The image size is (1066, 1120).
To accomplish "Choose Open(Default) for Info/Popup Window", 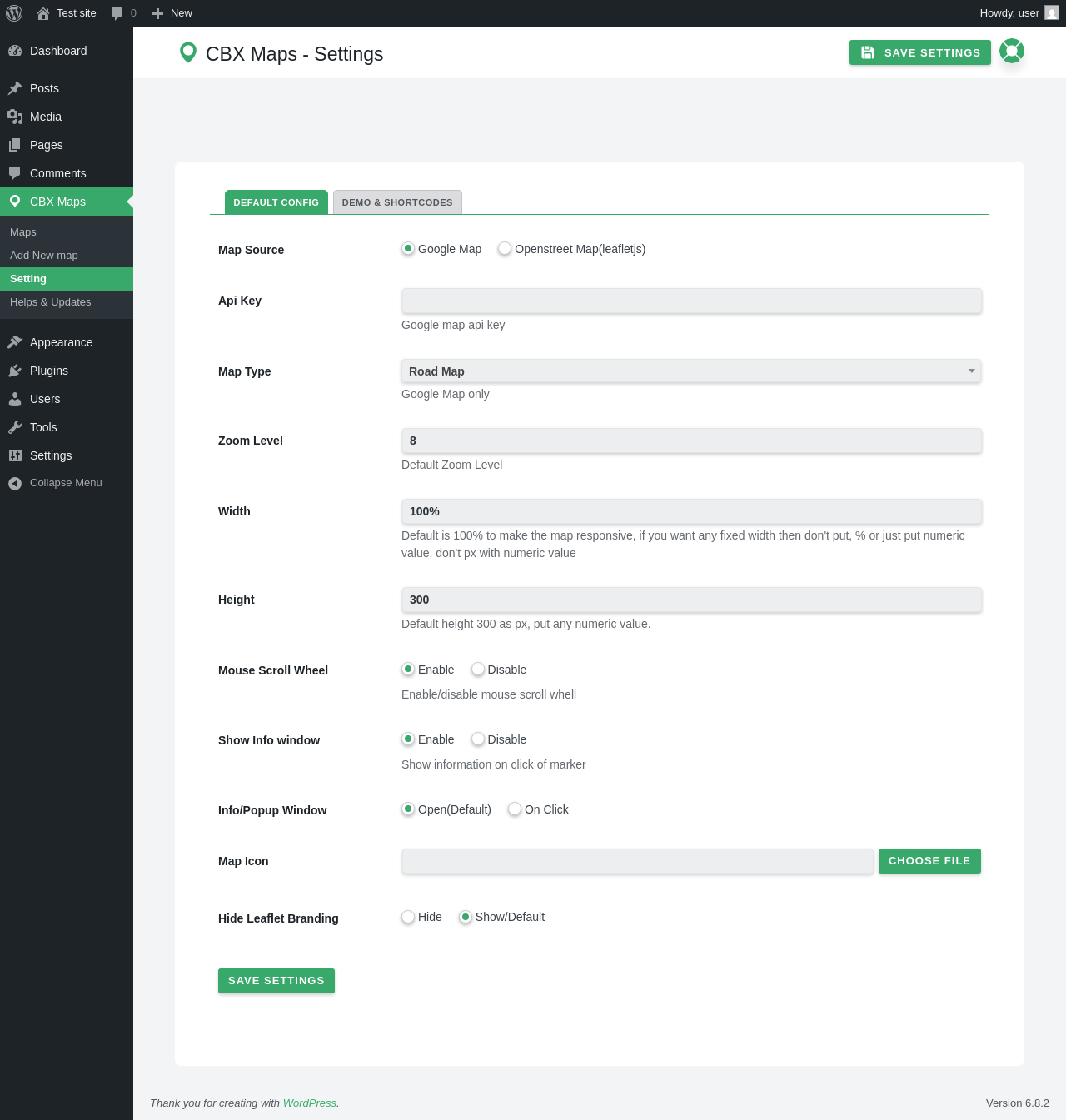I will pyautogui.click(x=408, y=809).
